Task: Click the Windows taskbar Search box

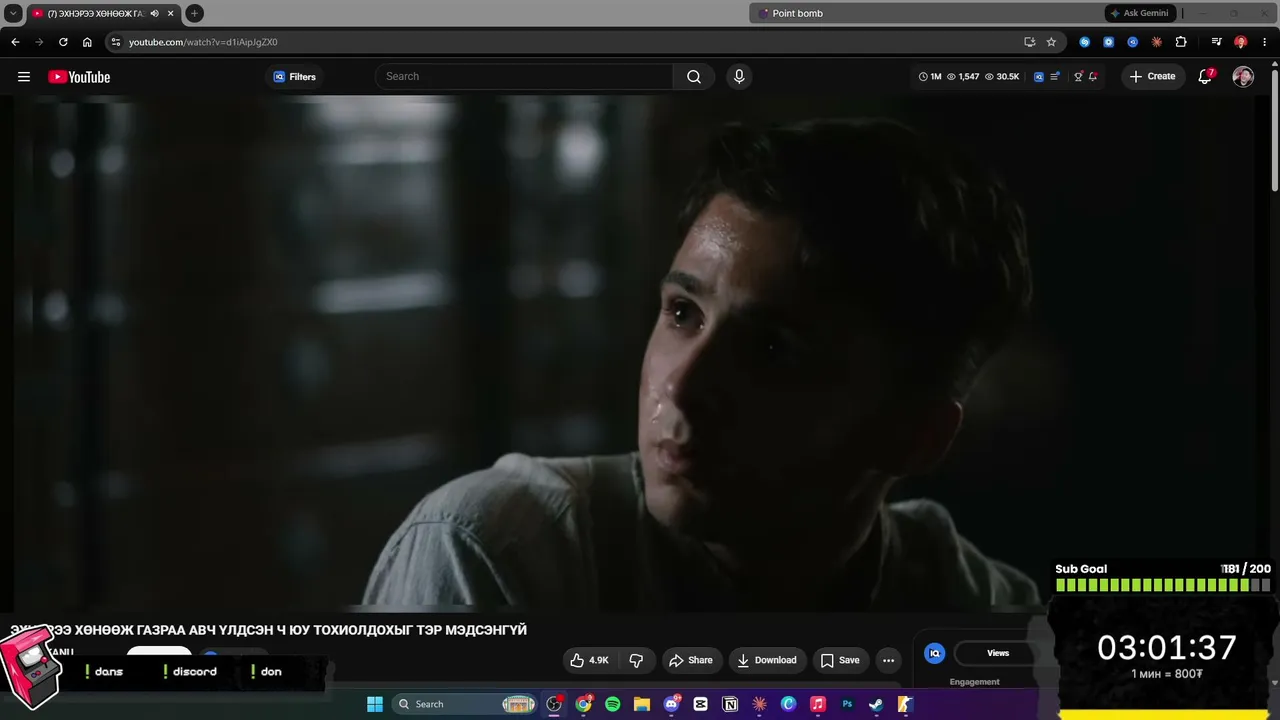Action: point(466,704)
